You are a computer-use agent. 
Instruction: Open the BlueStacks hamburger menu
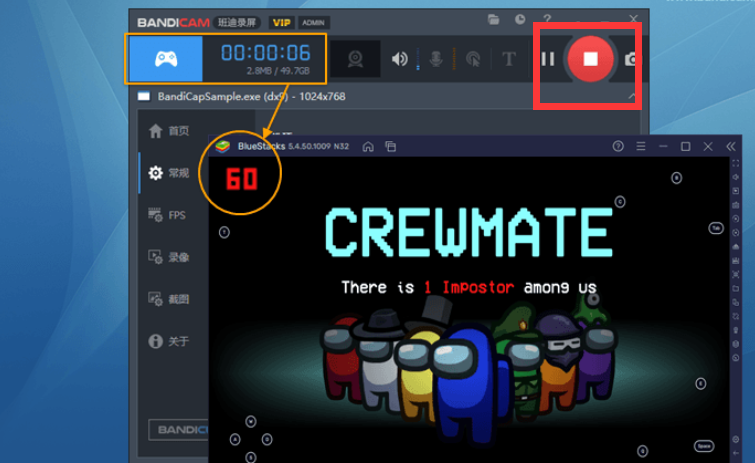pos(640,146)
